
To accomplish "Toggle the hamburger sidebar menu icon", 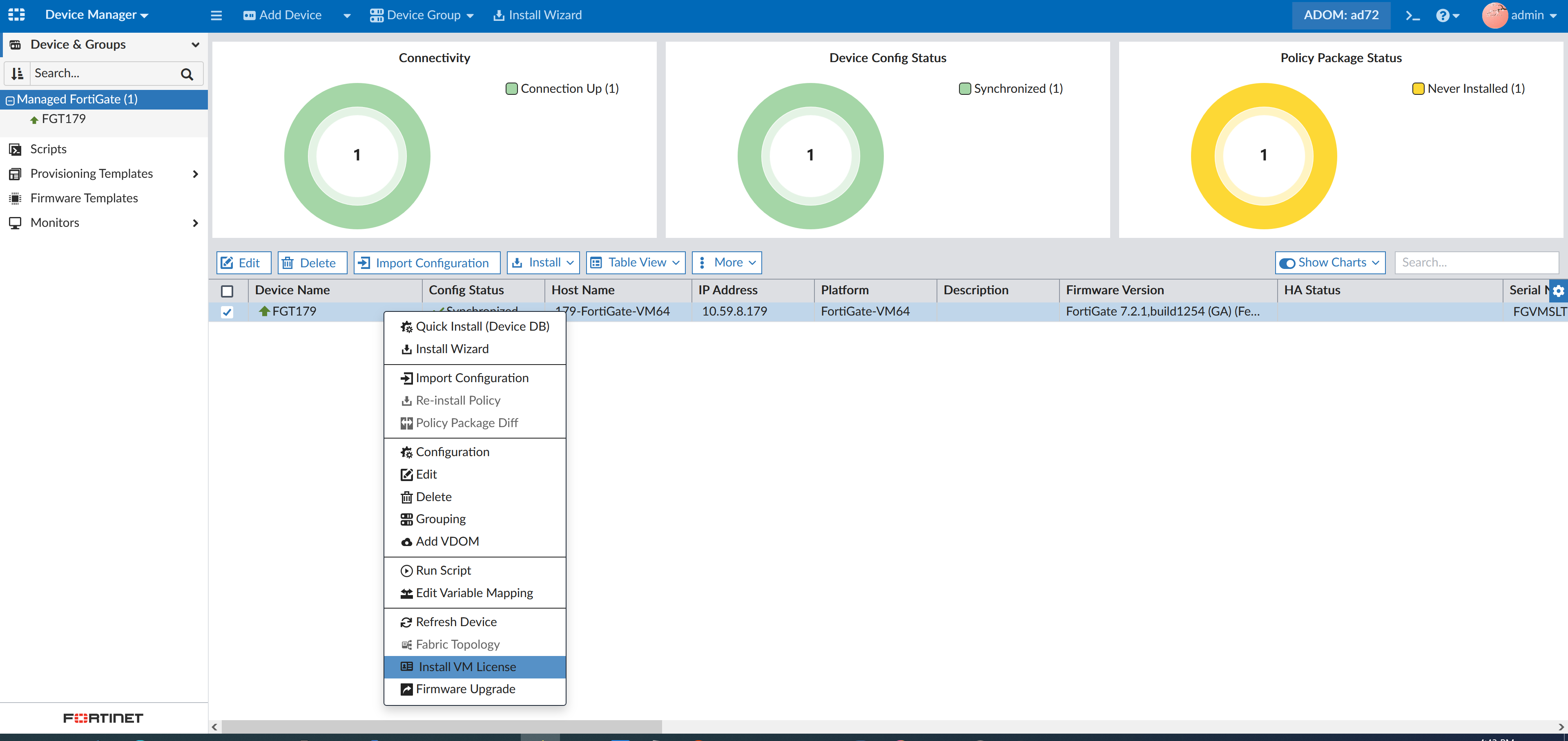I will [216, 15].
